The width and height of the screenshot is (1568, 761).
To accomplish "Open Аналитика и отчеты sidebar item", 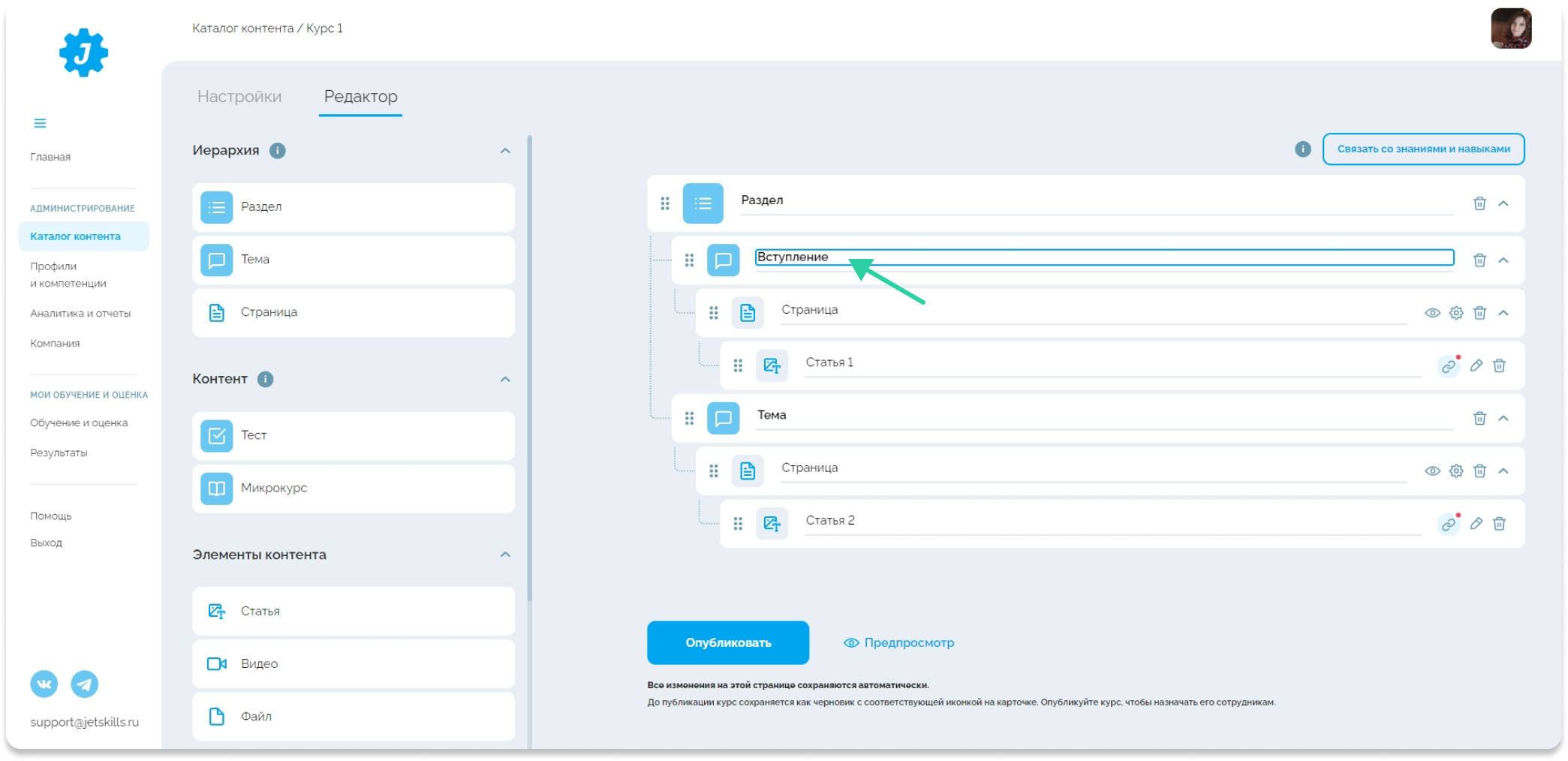I will point(80,314).
